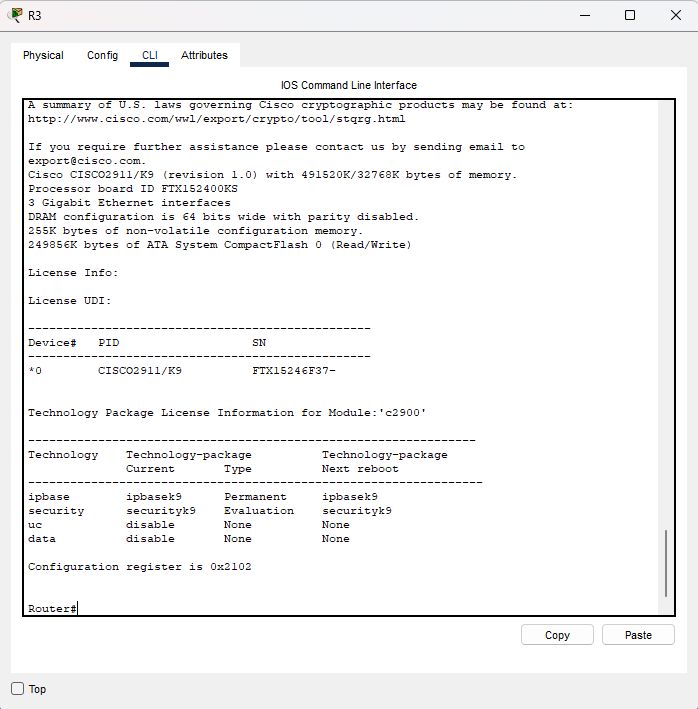
Task: Click the cisco.com stqrg.html URL text
Action: click(x=216, y=119)
